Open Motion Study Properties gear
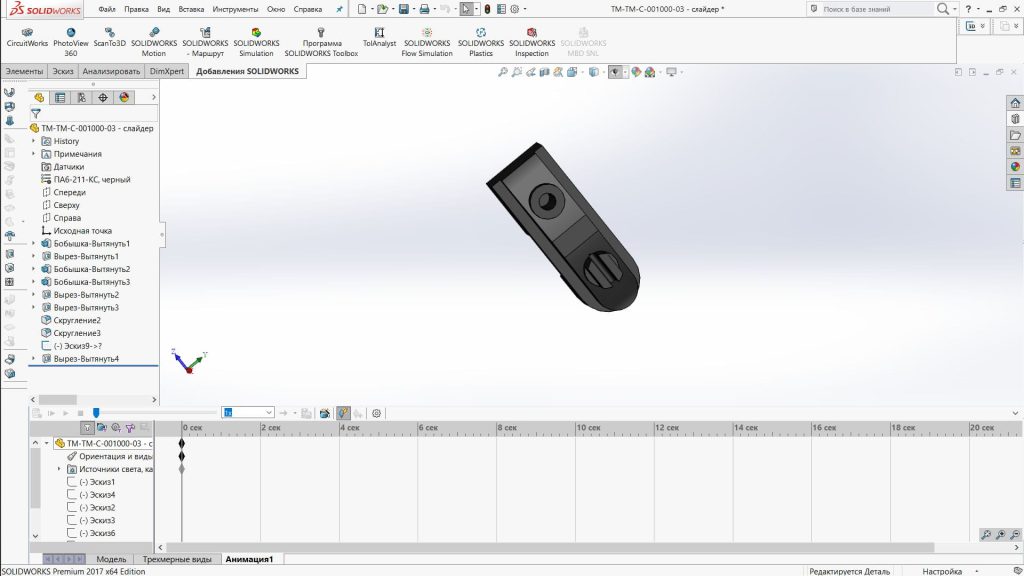 pos(376,413)
